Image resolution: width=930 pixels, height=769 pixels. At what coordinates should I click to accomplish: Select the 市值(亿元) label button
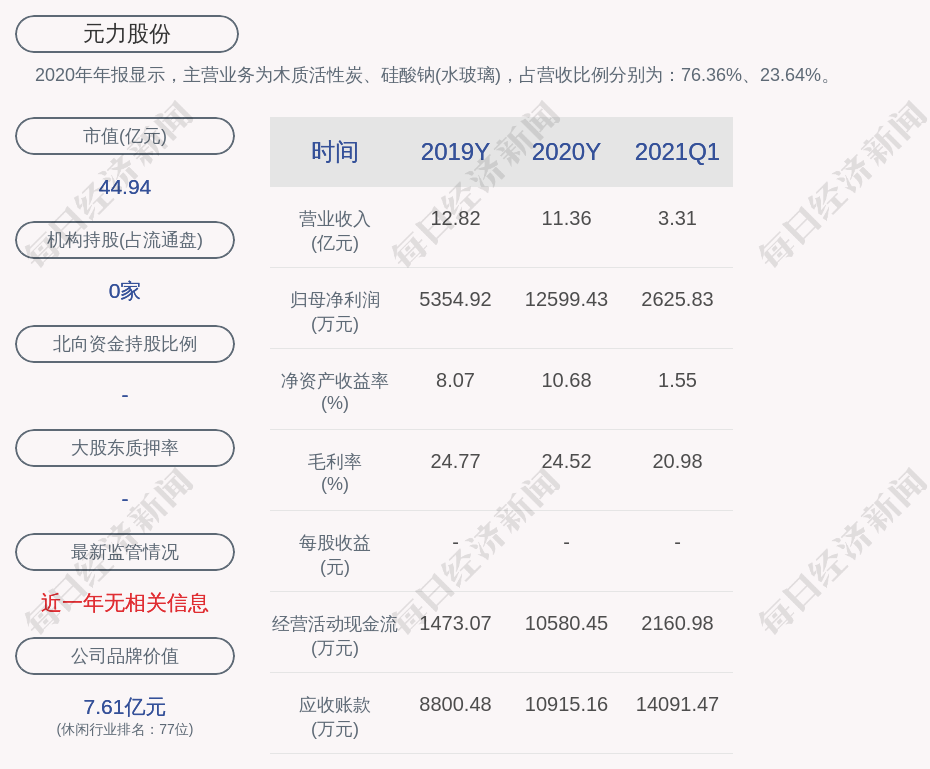coord(125,136)
